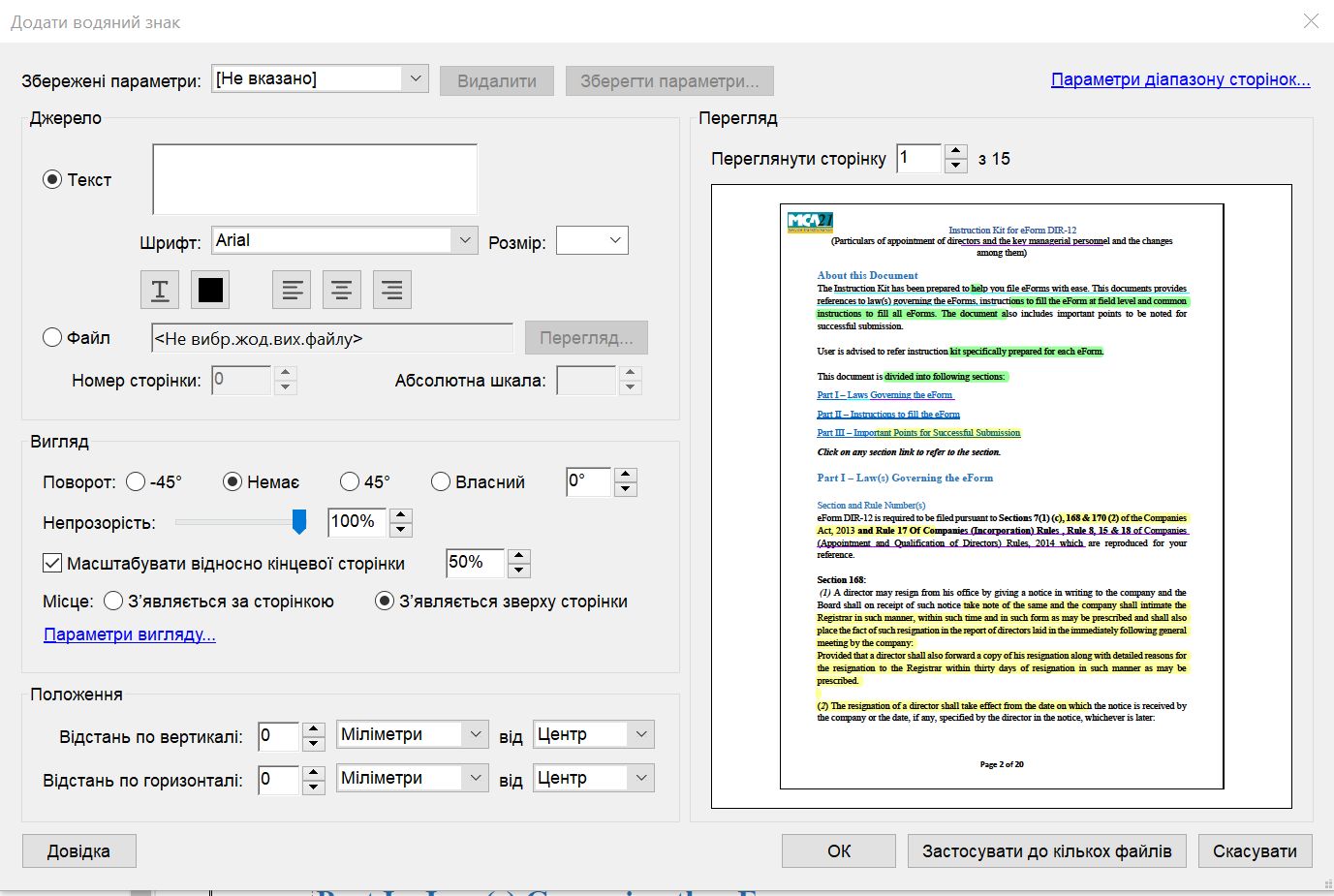Click into the watermark text box
Screen dimensions: 1334x896
315,179
